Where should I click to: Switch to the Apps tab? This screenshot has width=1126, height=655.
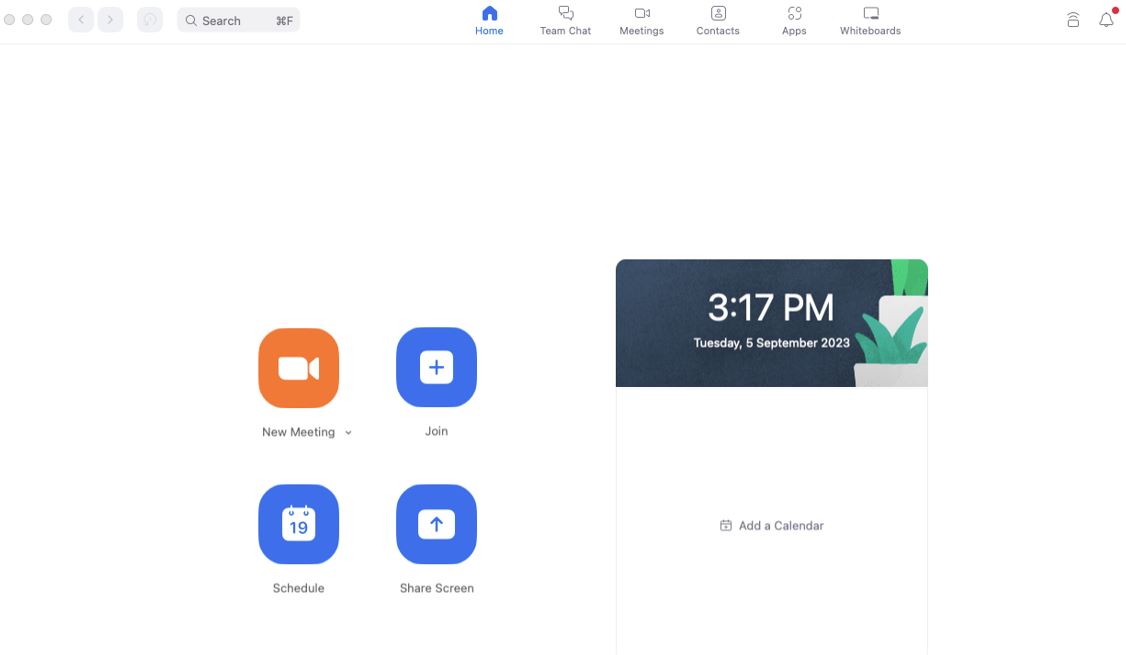coord(794,21)
